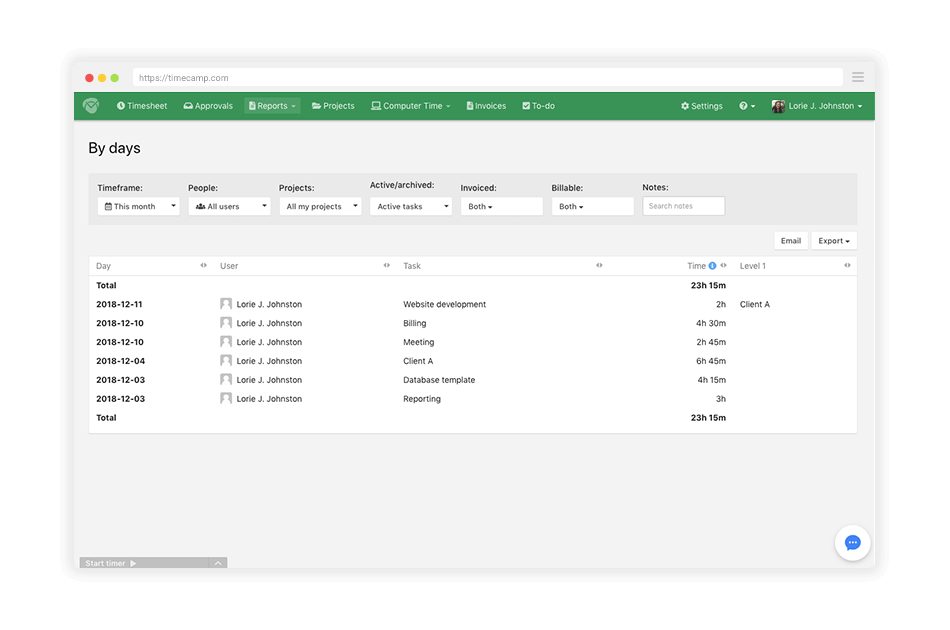Go to the Timesheet page
Viewport: 950px width, 630px height.
coord(142,106)
